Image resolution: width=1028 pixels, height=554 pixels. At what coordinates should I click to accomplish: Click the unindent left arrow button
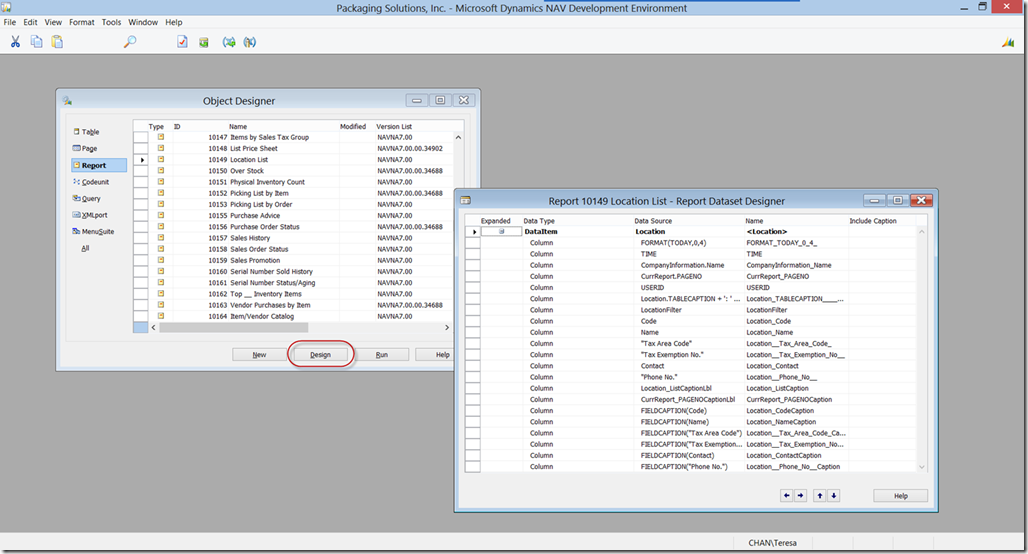tap(786, 495)
